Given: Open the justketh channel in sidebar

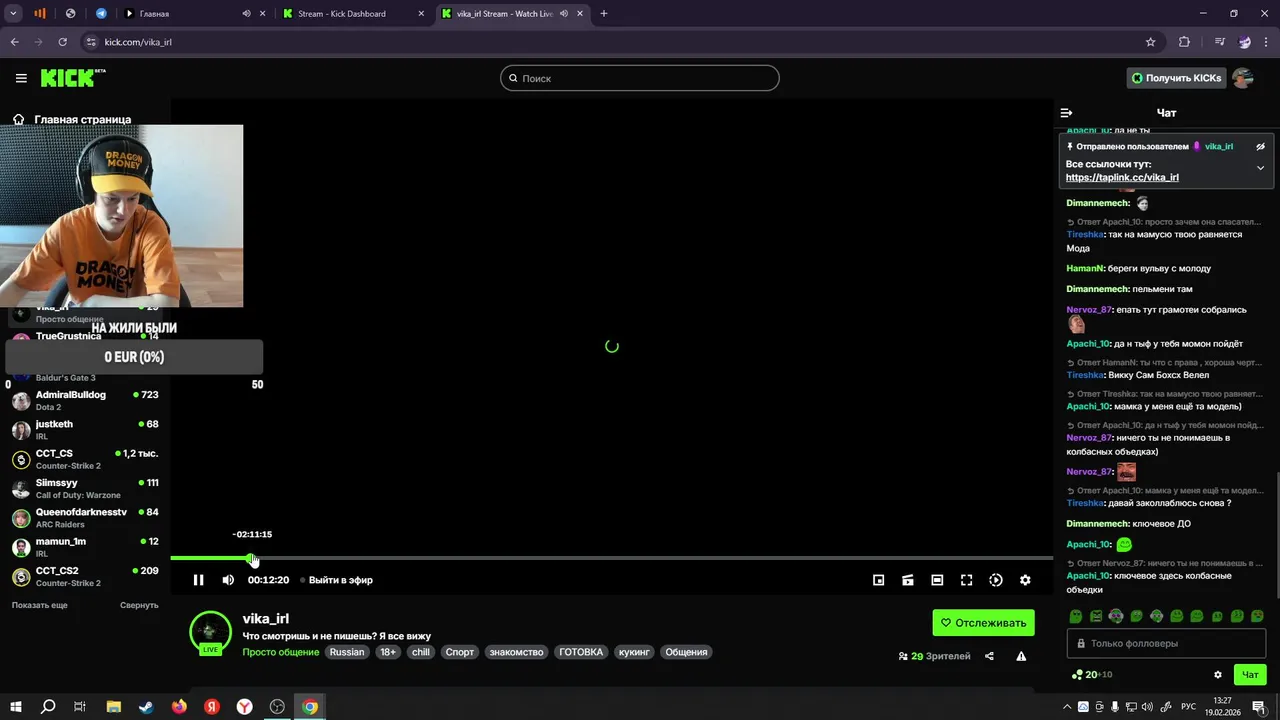Looking at the screenshot, I should point(85,430).
